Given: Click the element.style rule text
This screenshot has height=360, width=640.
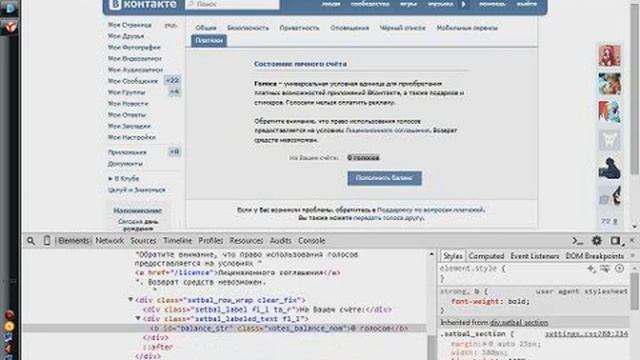Looking at the screenshot, I should [473, 269].
